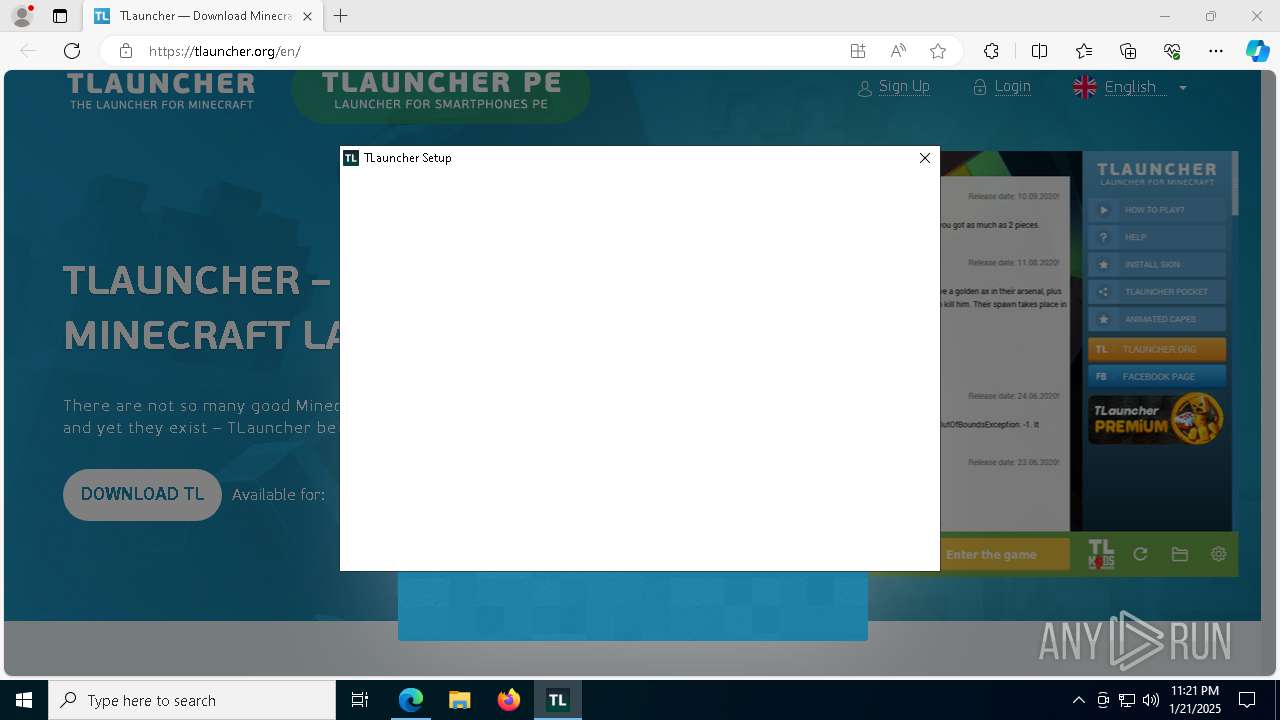Click the browser back arrow
This screenshot has width=1280, height=720.
point(28,51)
